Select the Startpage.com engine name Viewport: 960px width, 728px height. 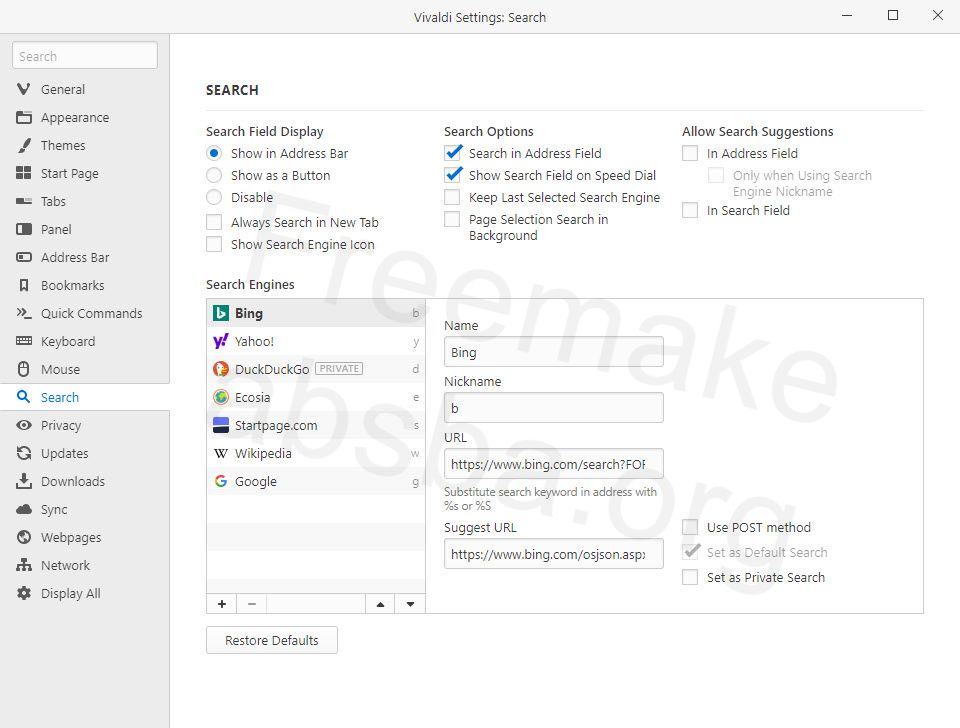point(276,426)
